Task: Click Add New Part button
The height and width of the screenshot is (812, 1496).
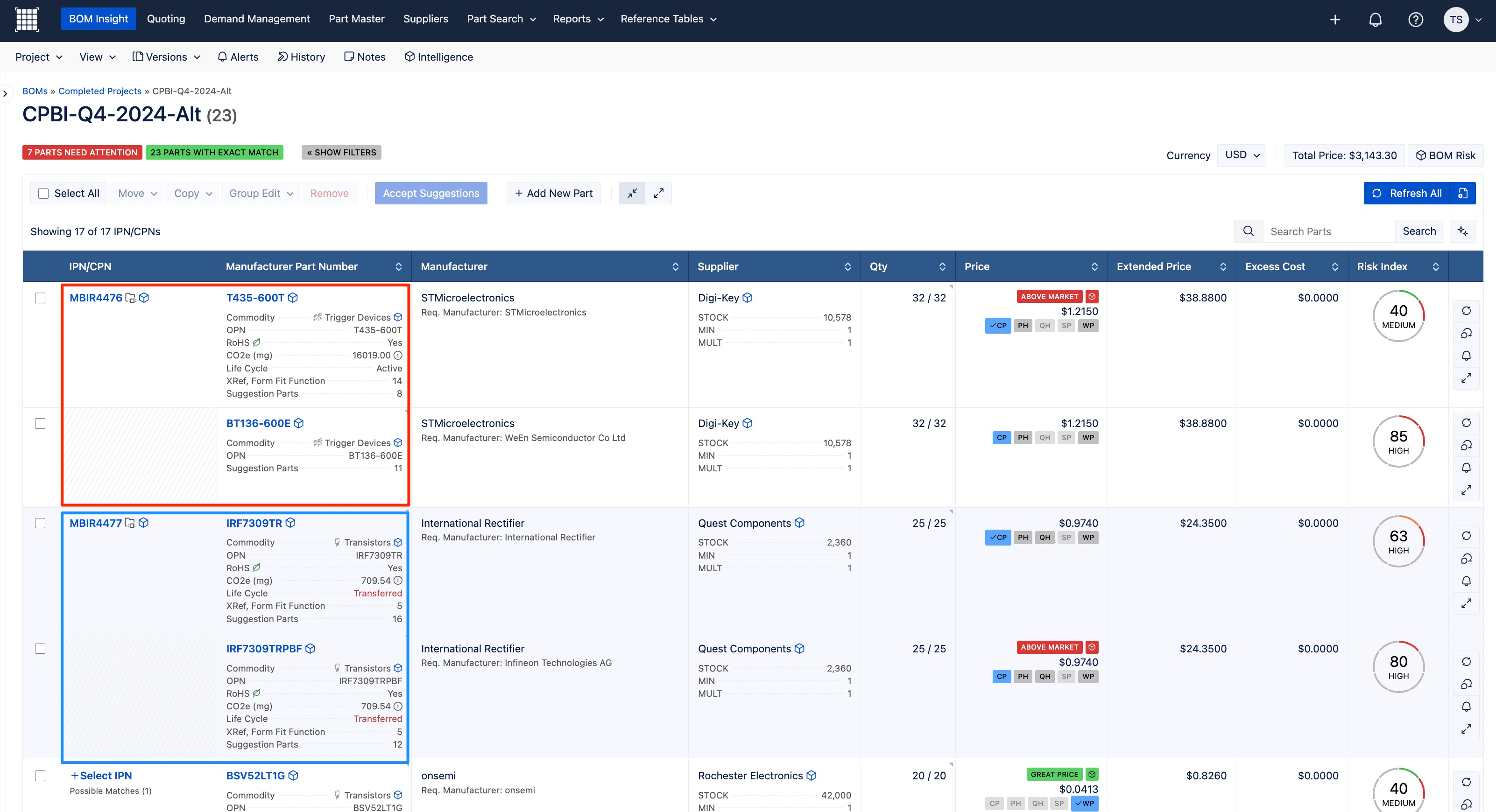Action: (553, 193)
